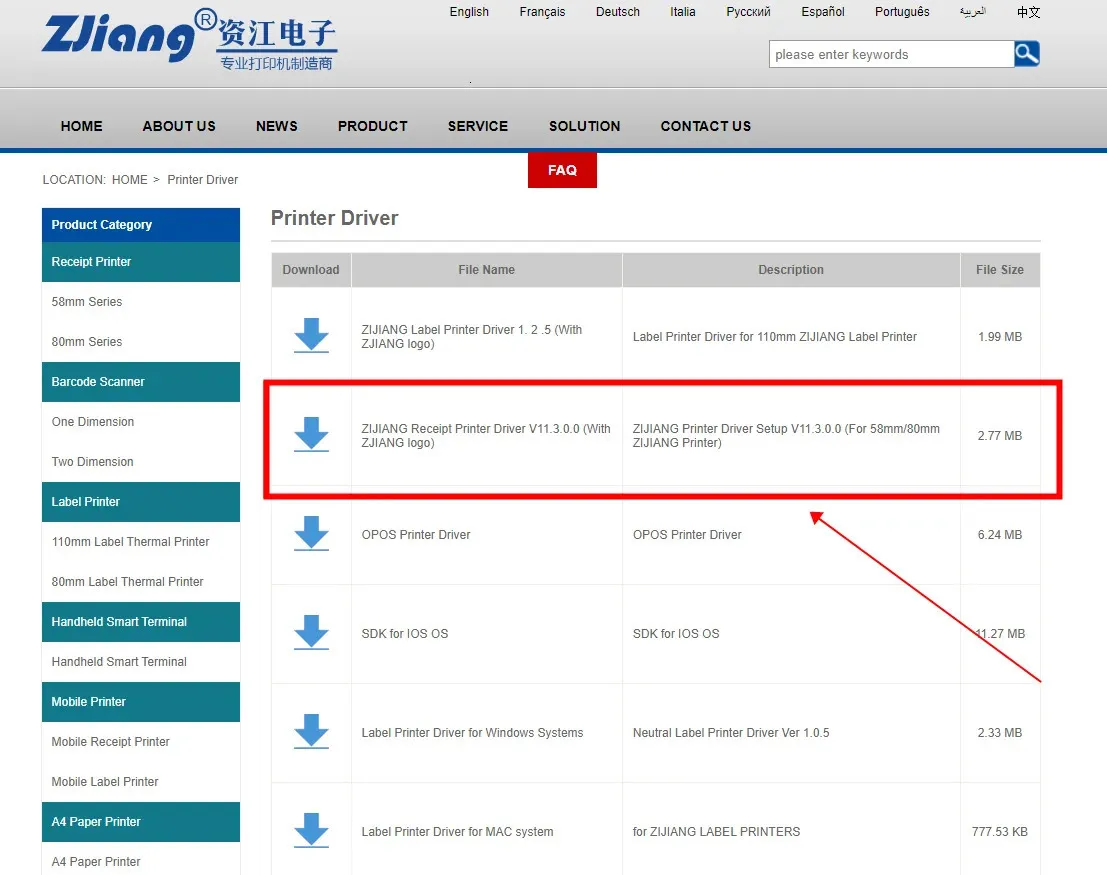
Task: Select the Mobile Printer category heading
Action: (x=89, y=701)
